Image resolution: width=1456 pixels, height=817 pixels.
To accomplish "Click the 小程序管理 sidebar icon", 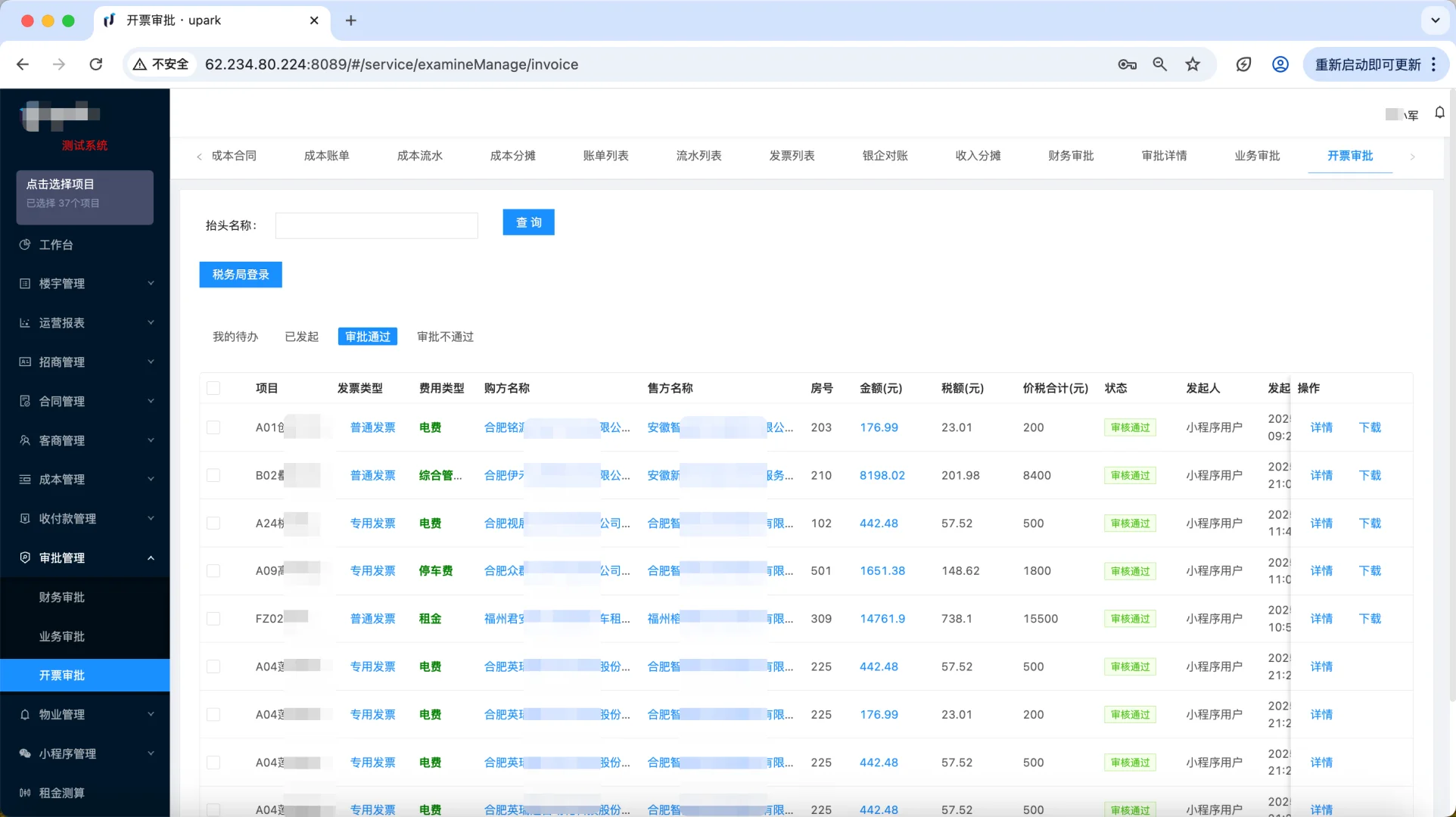I will pos(25,753).
